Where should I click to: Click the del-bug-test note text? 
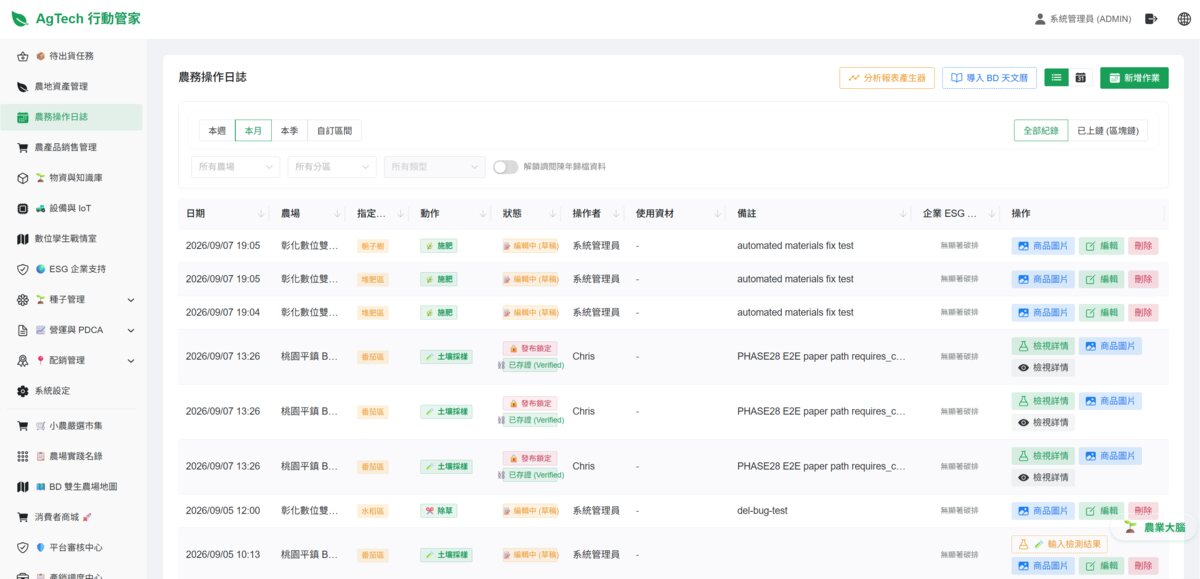tap(762, 511)
